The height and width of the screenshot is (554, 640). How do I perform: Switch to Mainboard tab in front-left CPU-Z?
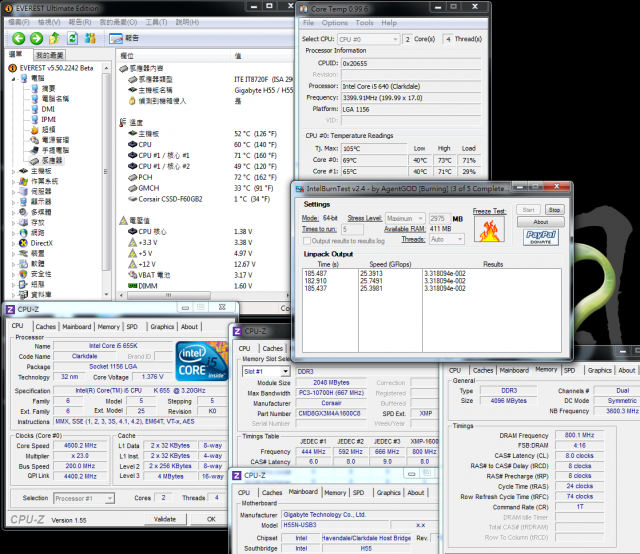(77, 327)
